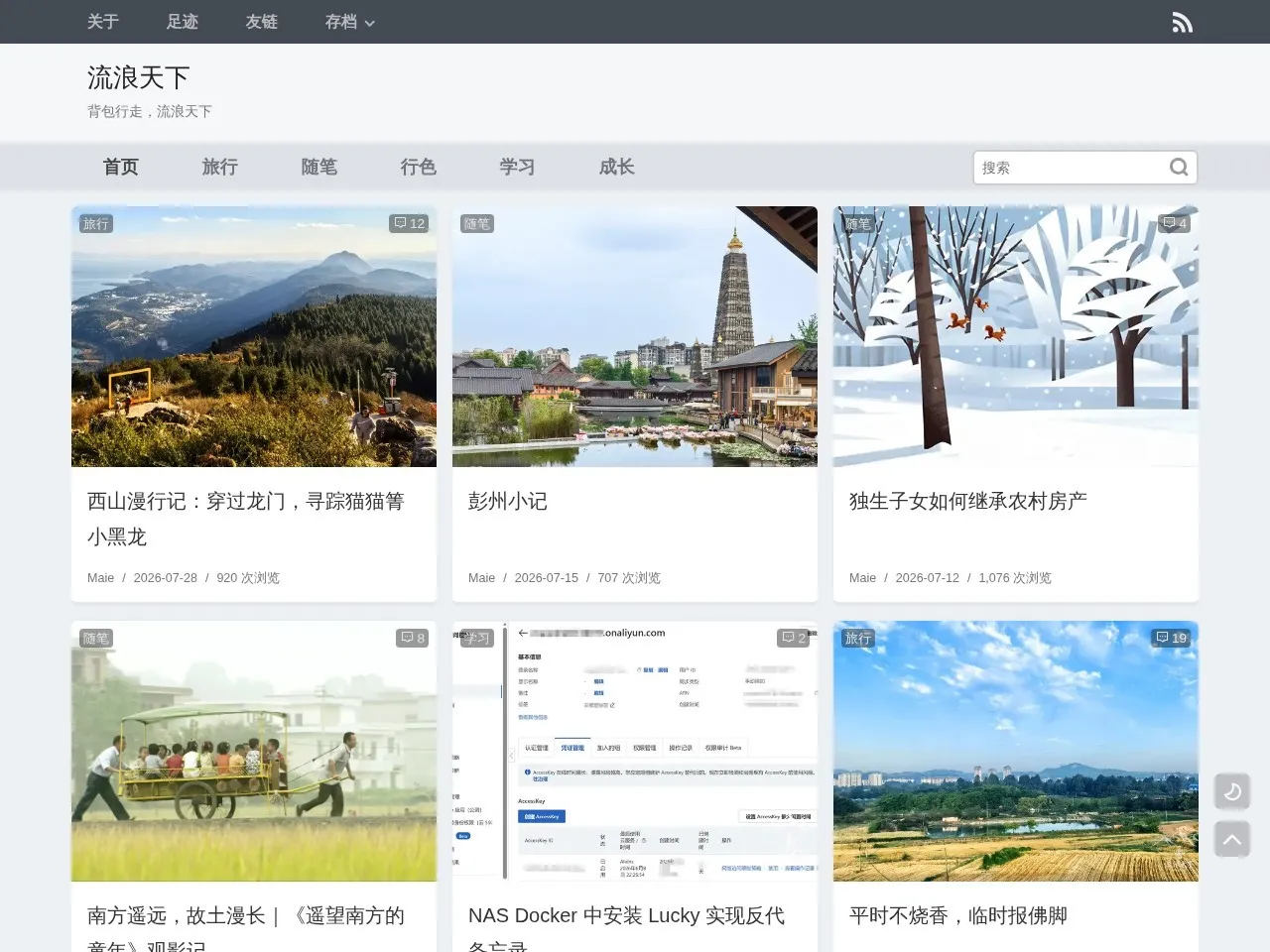1270x952 pixels.
Task: Click the 学习 tag on NAS Docker thumbnail
Action: 477,638
